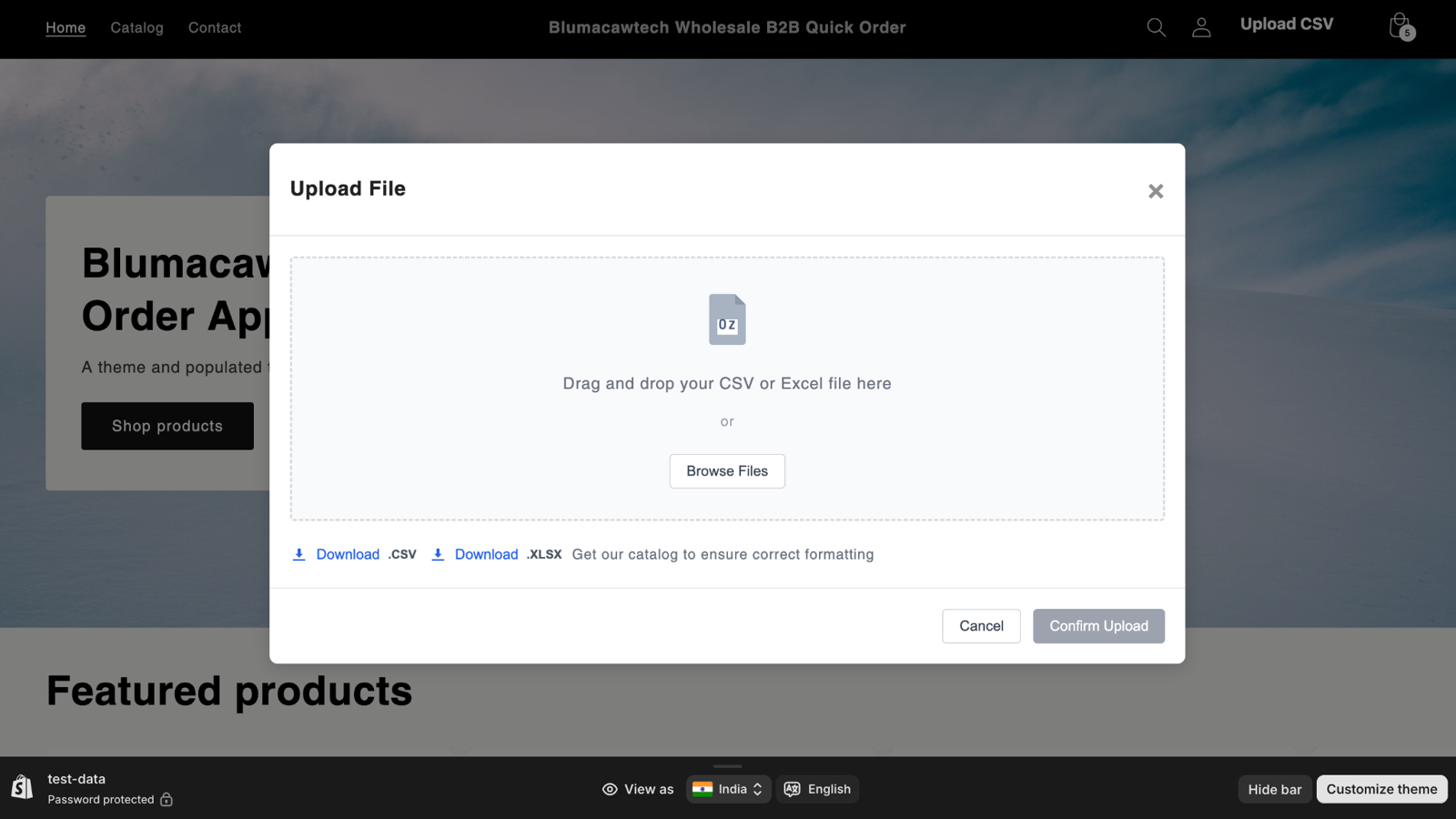Click the test-data store name

pyautogui.click(x=76, y=779)
